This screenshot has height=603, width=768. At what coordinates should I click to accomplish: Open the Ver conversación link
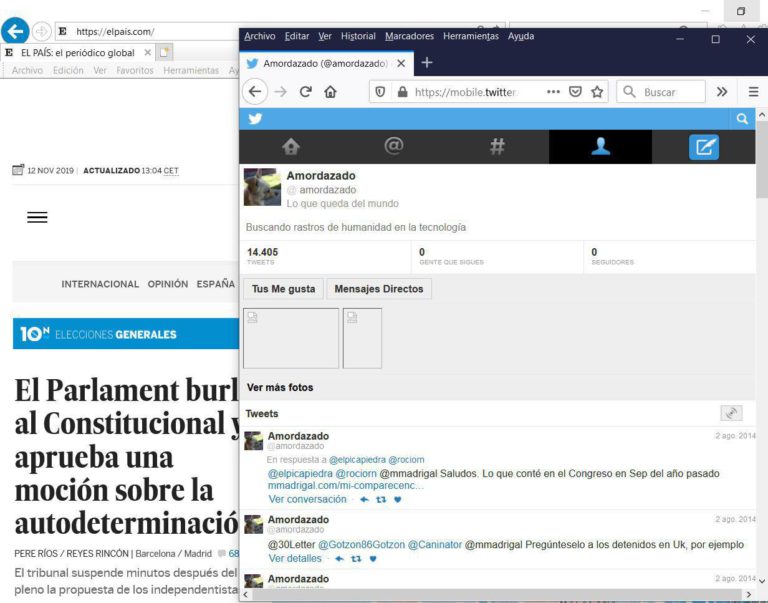(307, 499)
